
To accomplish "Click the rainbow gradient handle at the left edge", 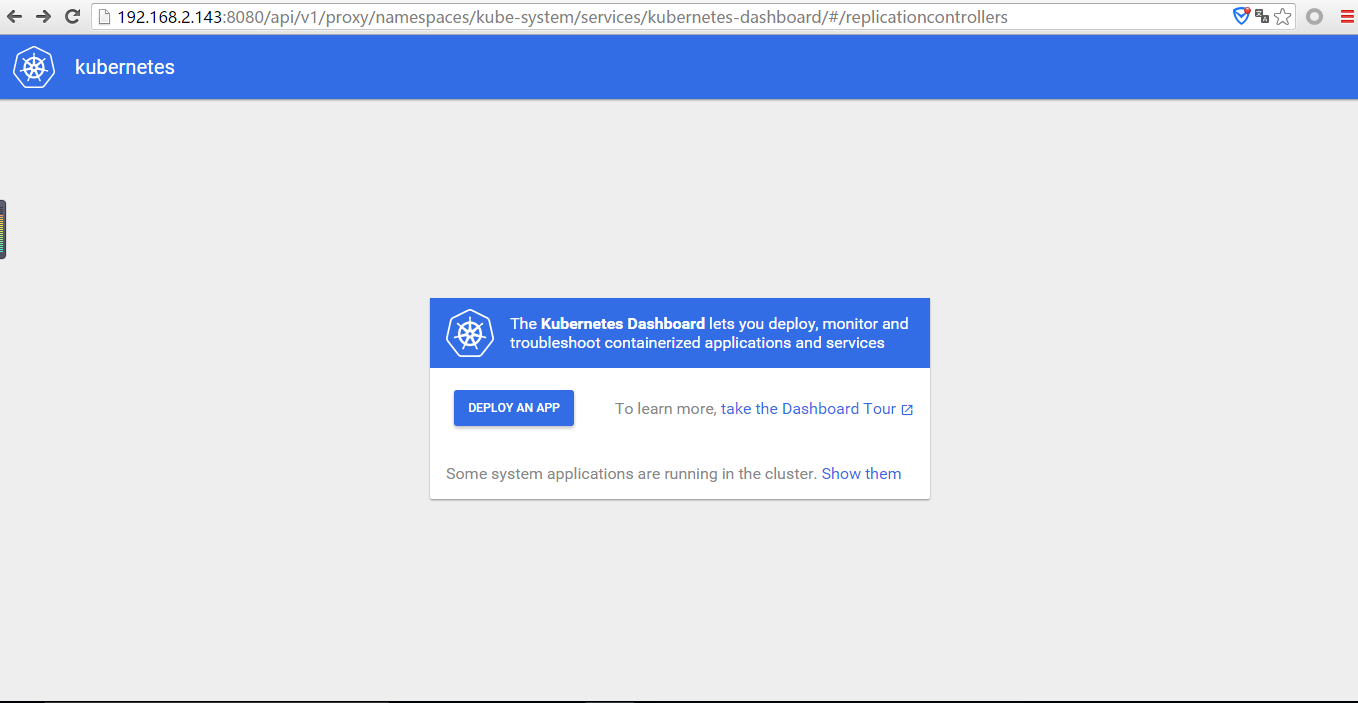I will point(4,228).
